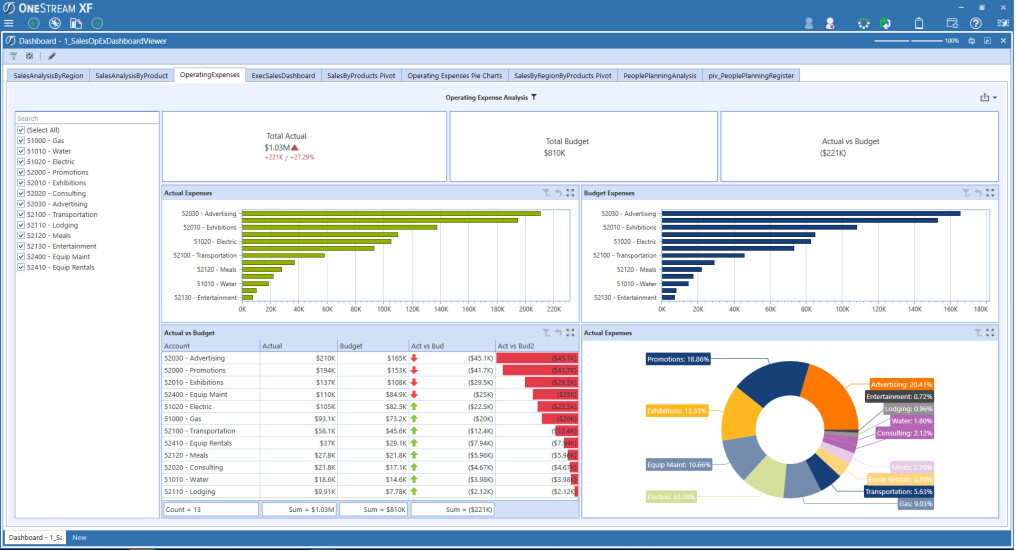
Task: Uncheck the 51000 - Gas checkbox
Action: pyautogui.click(x=21, y=141)
